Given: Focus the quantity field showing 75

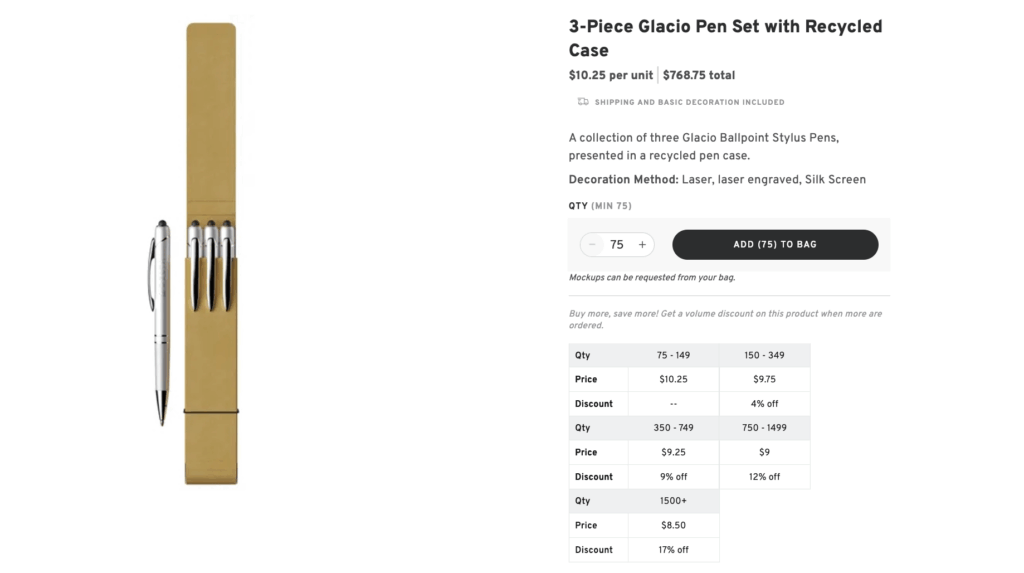Looking at the screenshot, I should coord(617,245).
